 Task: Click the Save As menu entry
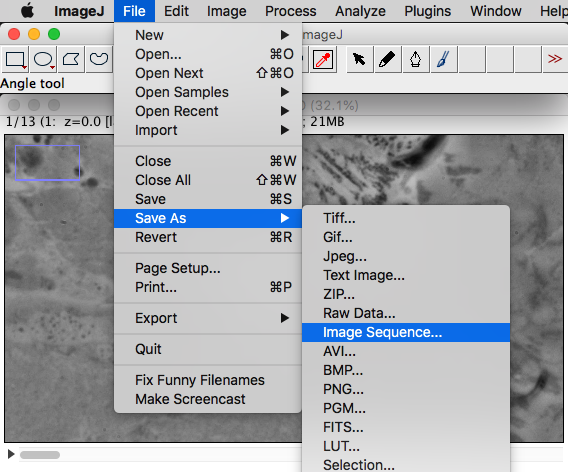click(208, 218)
